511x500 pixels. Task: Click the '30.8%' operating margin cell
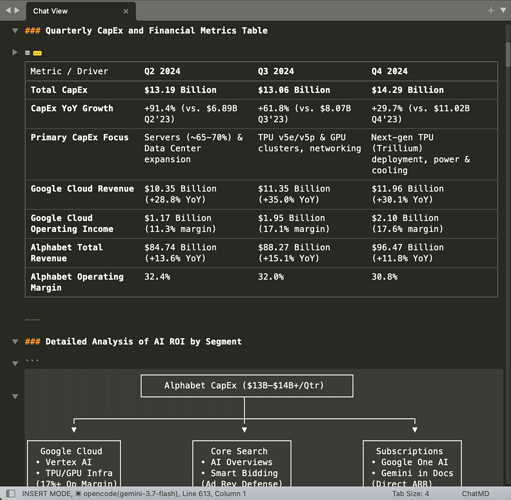coord(384,277)
